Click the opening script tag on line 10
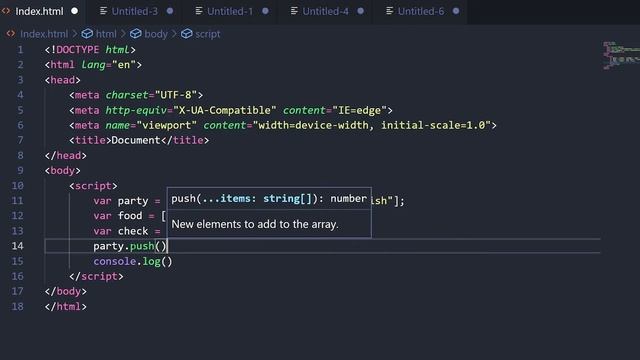The image size is (640, 360). (93, 186)
